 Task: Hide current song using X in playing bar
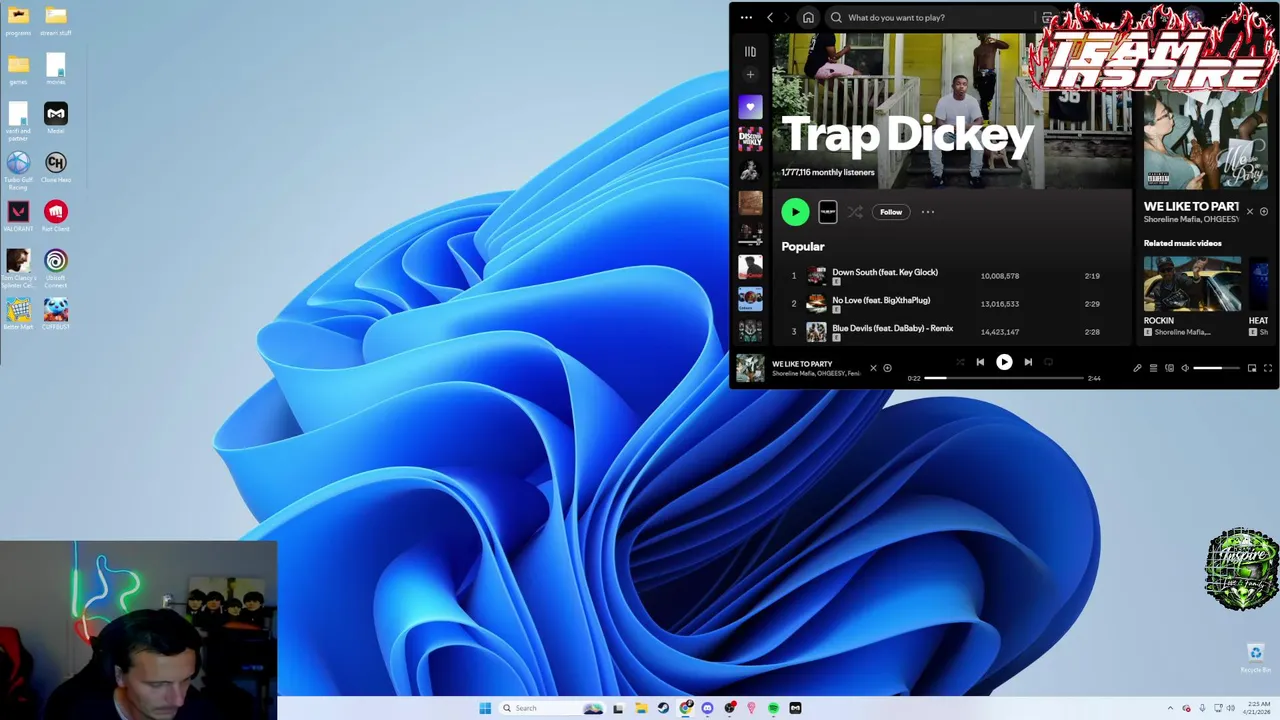click(x=873, y=368)
